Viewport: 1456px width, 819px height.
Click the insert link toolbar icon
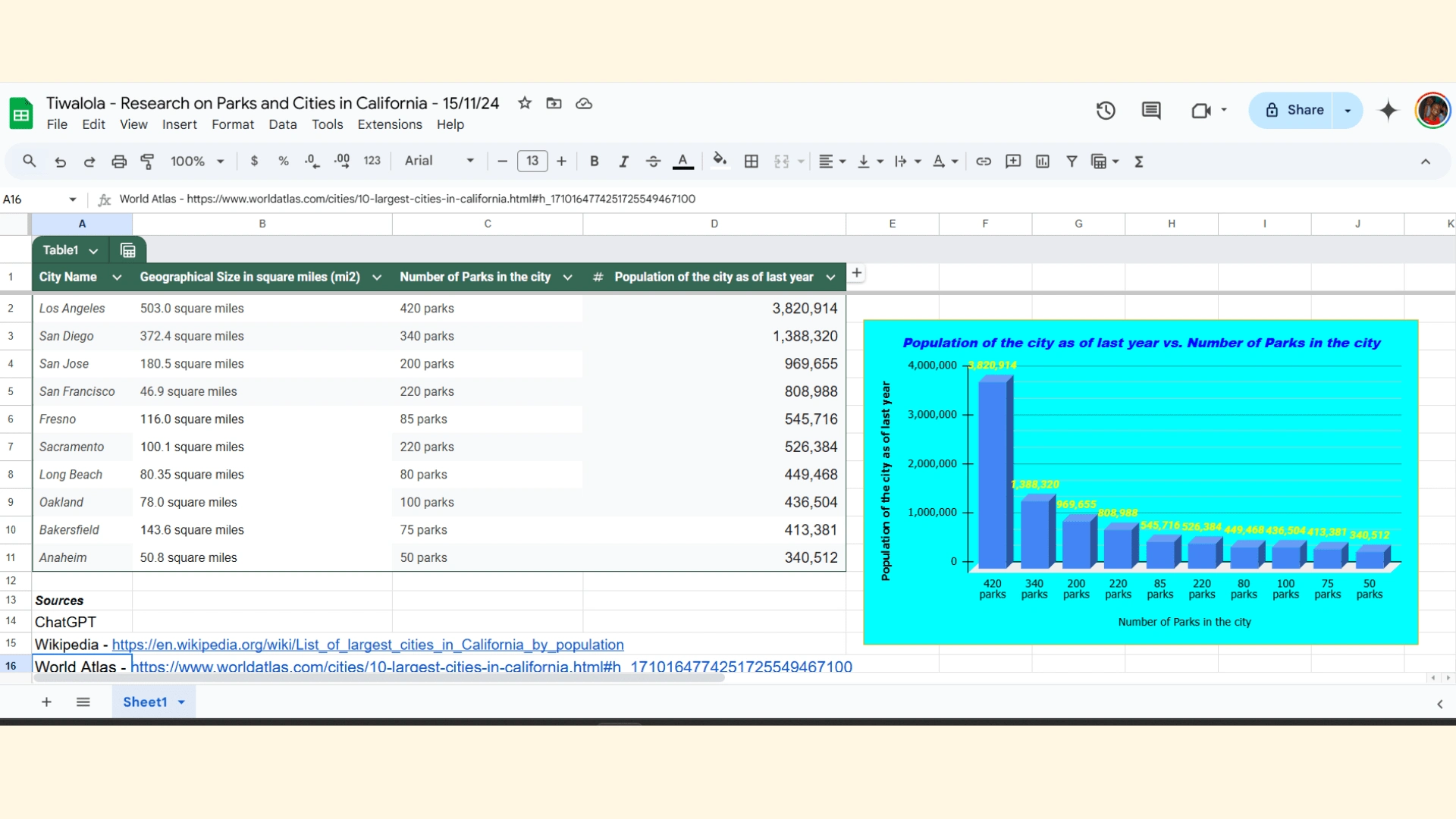[x=984, y=161]
